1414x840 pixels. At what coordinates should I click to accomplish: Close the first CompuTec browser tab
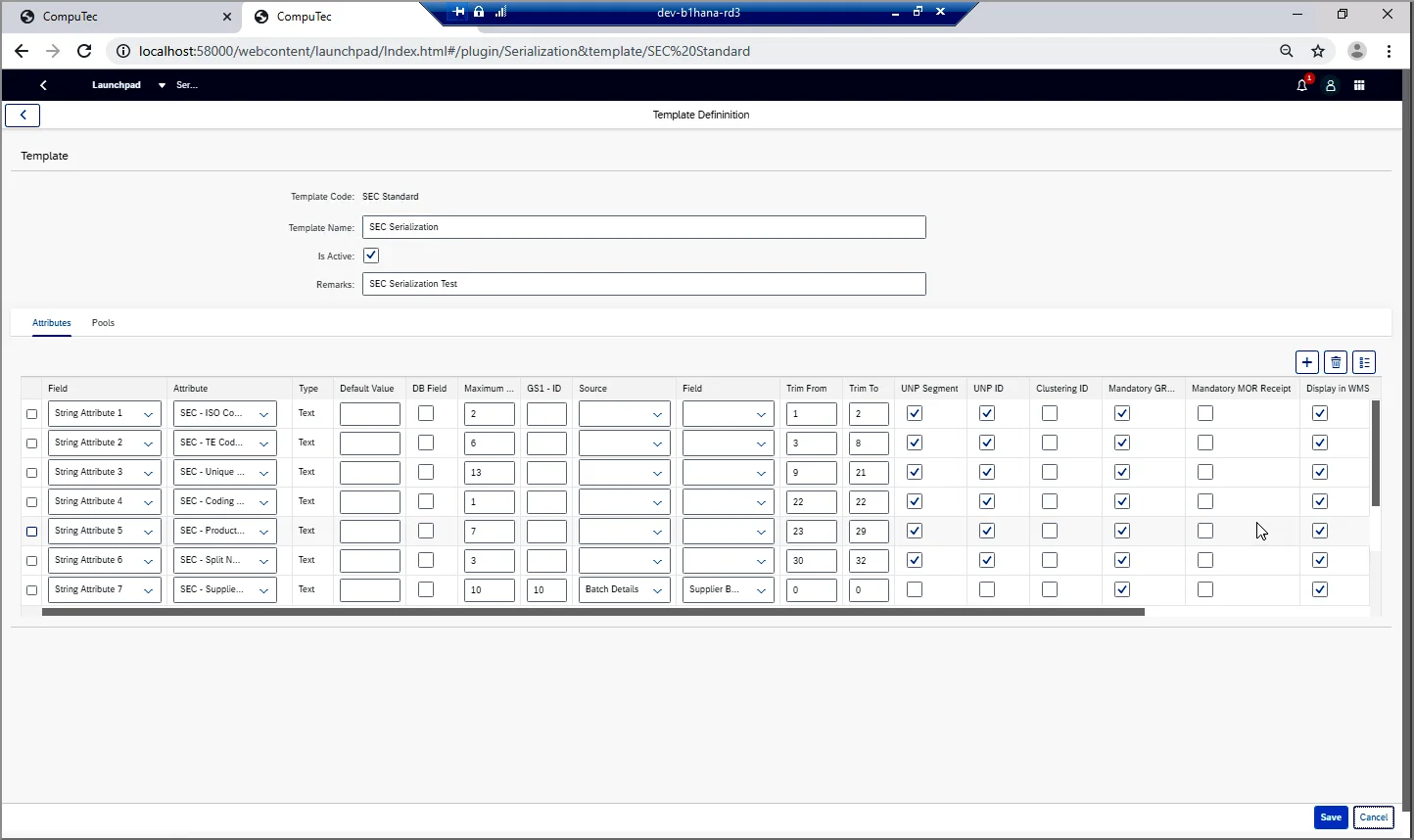pos(227,17)
